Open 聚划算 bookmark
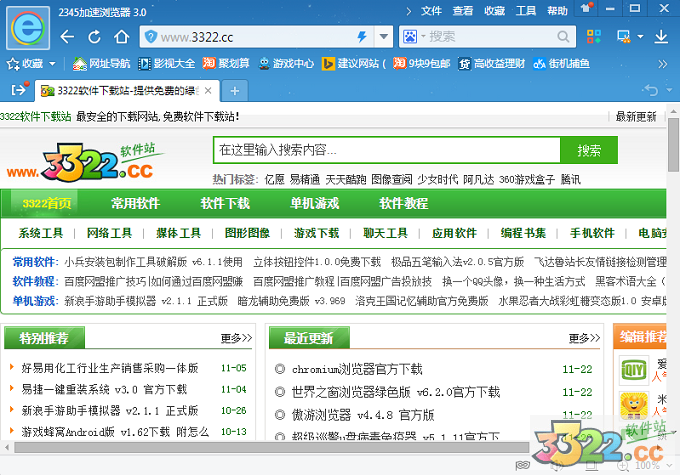680x475 pixels. click(226, 64)
